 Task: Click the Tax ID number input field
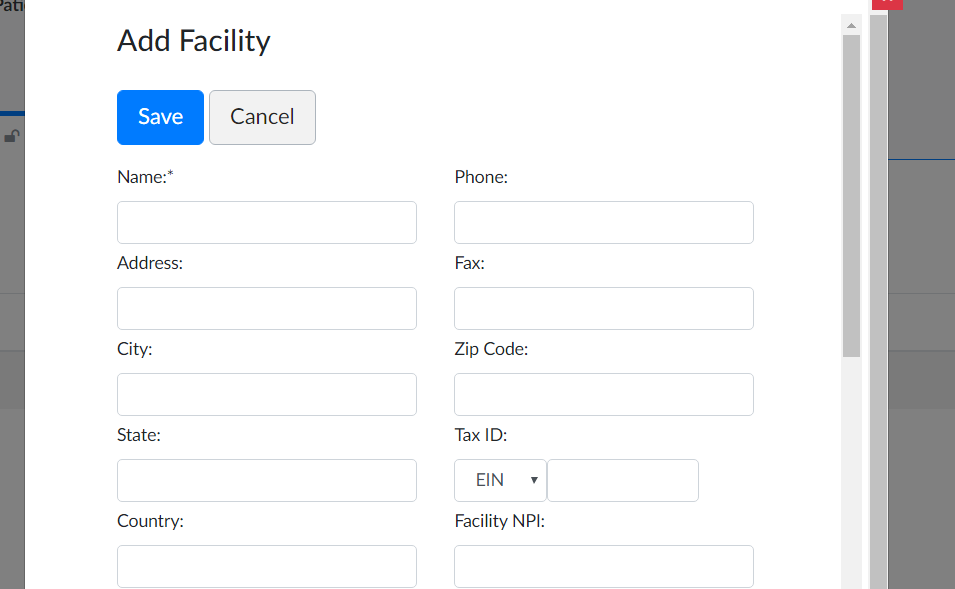(622, 480)
